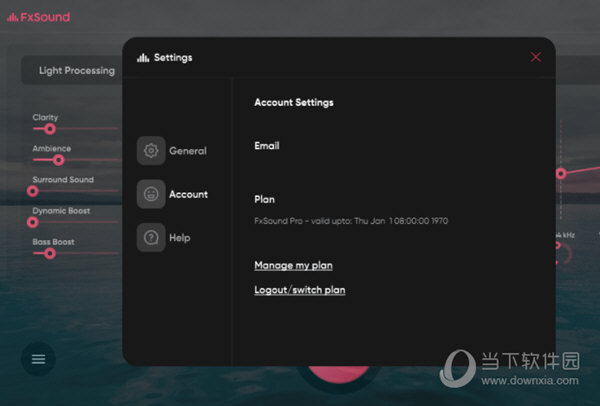The height and width of the screenshot is (406, 600).
Task: Switch to the Help tab label
Action: coord(180,238)
